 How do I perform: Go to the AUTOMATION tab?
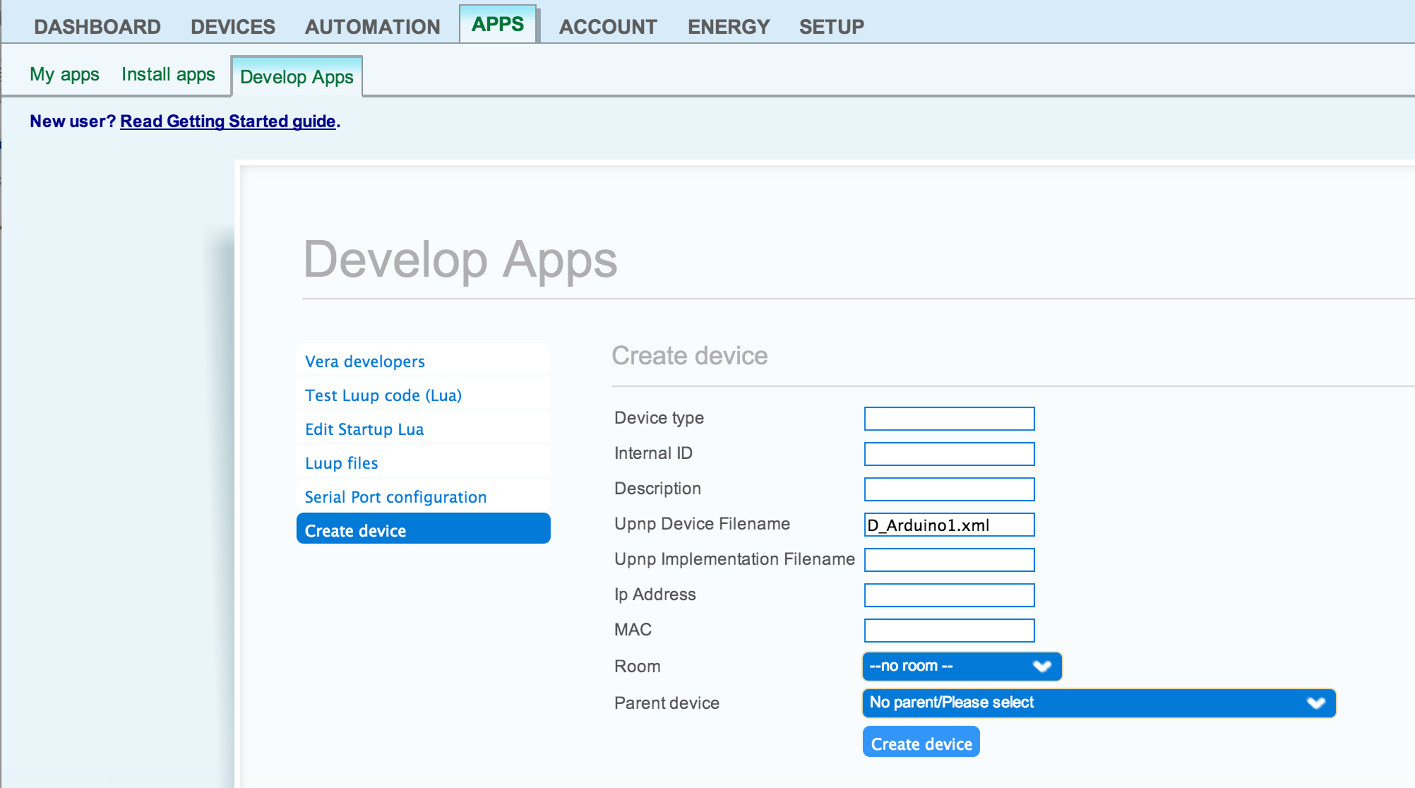coord(372,27)
